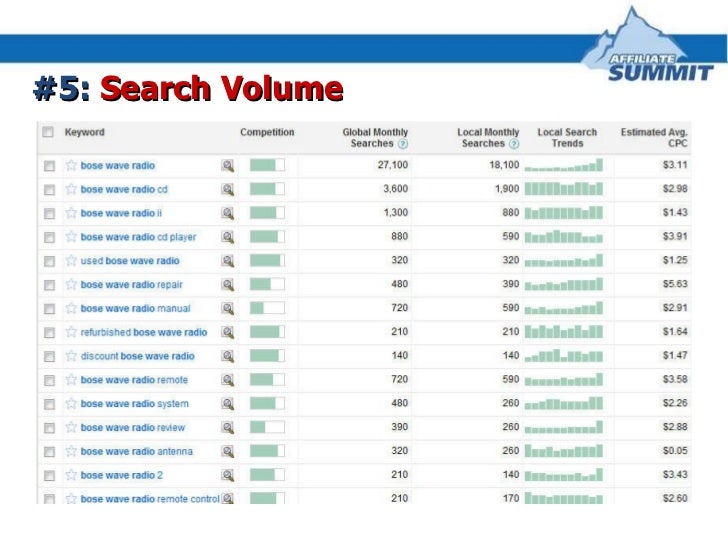This screenshot has width=728, height=546.
Task: Sort by the Competition column header
Action: (x=267, y=132)
